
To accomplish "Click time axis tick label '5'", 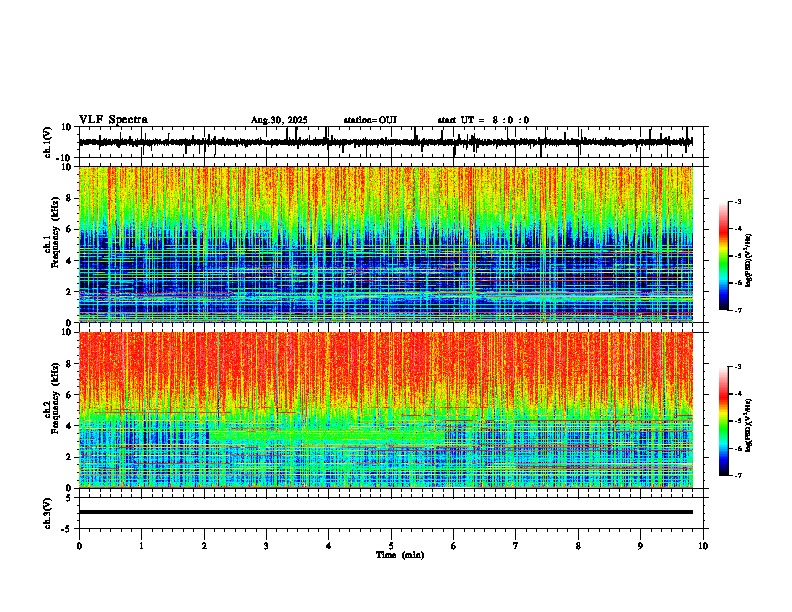I will [x=391, y=546].
